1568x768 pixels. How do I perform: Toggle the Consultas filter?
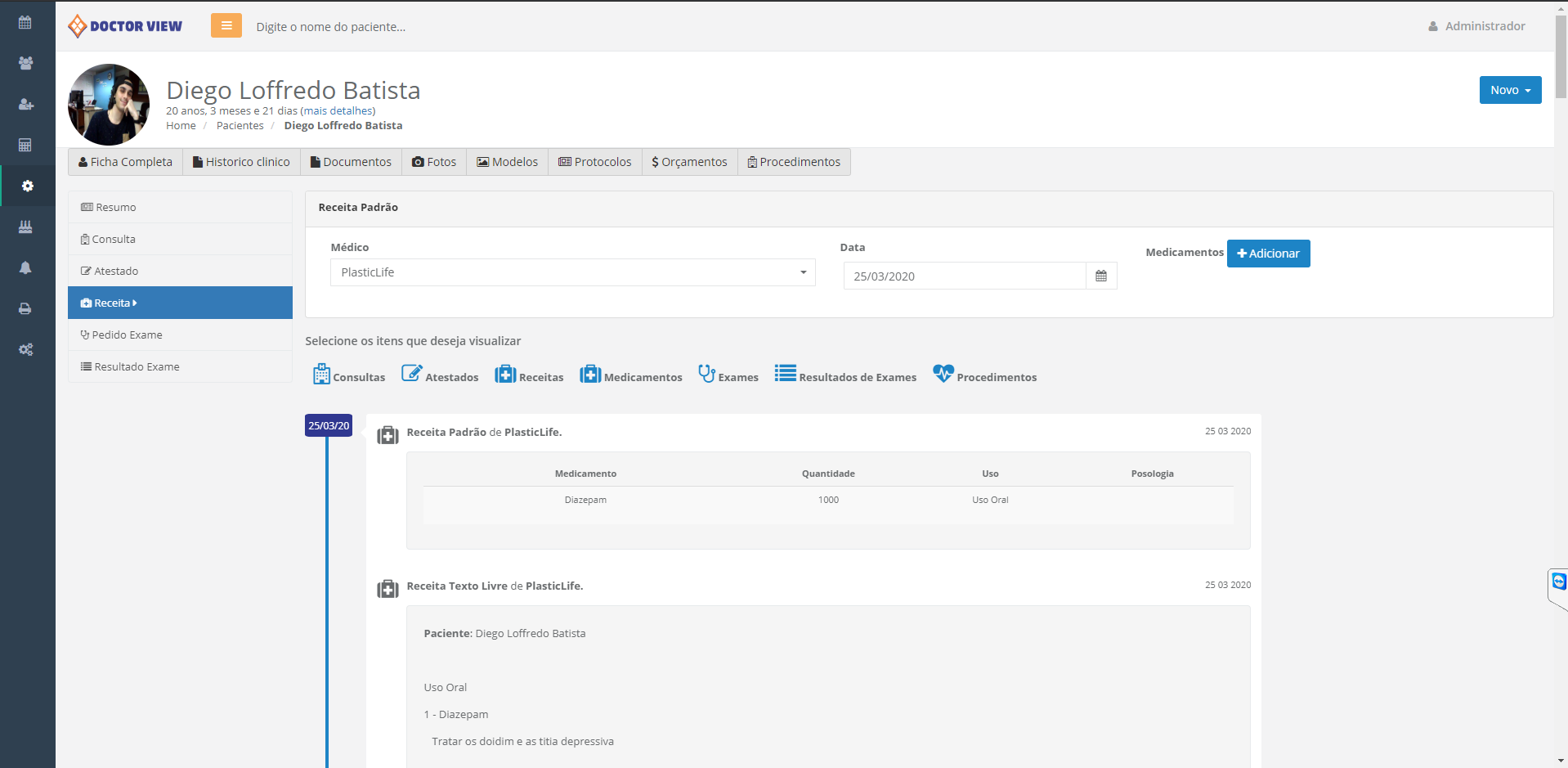tap(349, 375)
